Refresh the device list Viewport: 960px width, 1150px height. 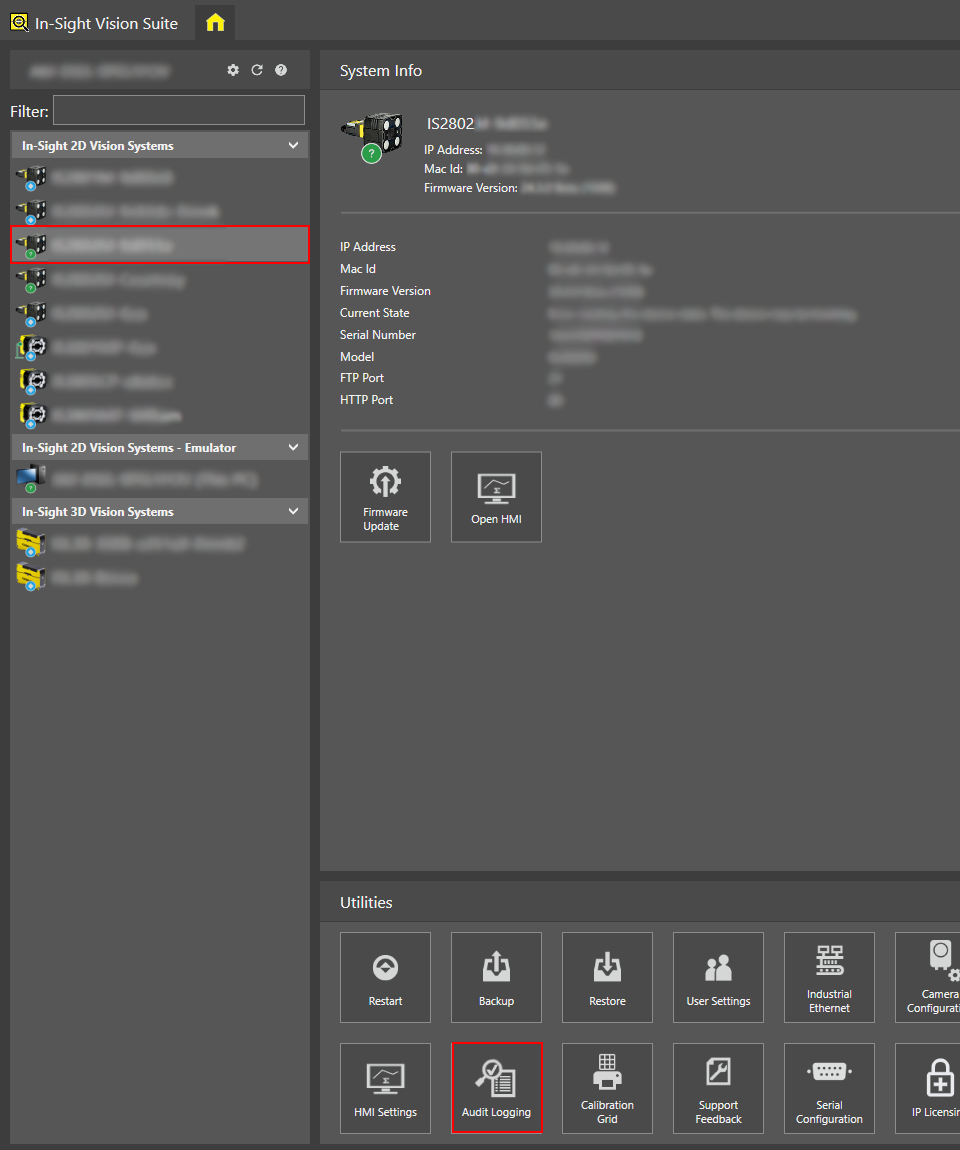[257, 70]
